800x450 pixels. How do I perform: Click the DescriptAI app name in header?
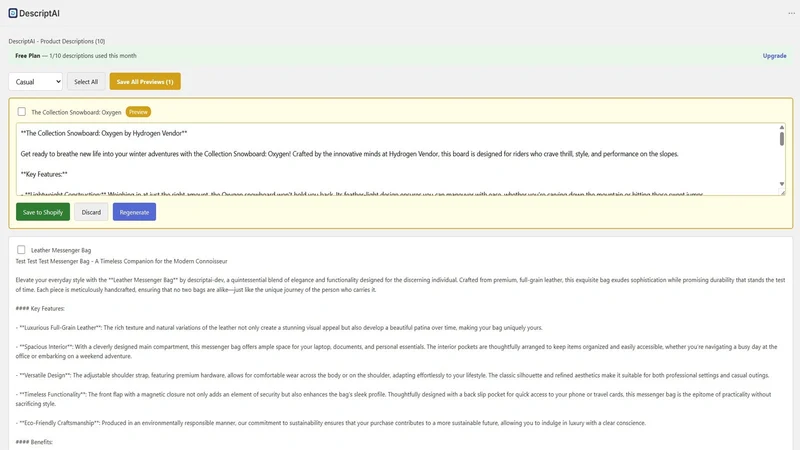[x=39, y=13]
